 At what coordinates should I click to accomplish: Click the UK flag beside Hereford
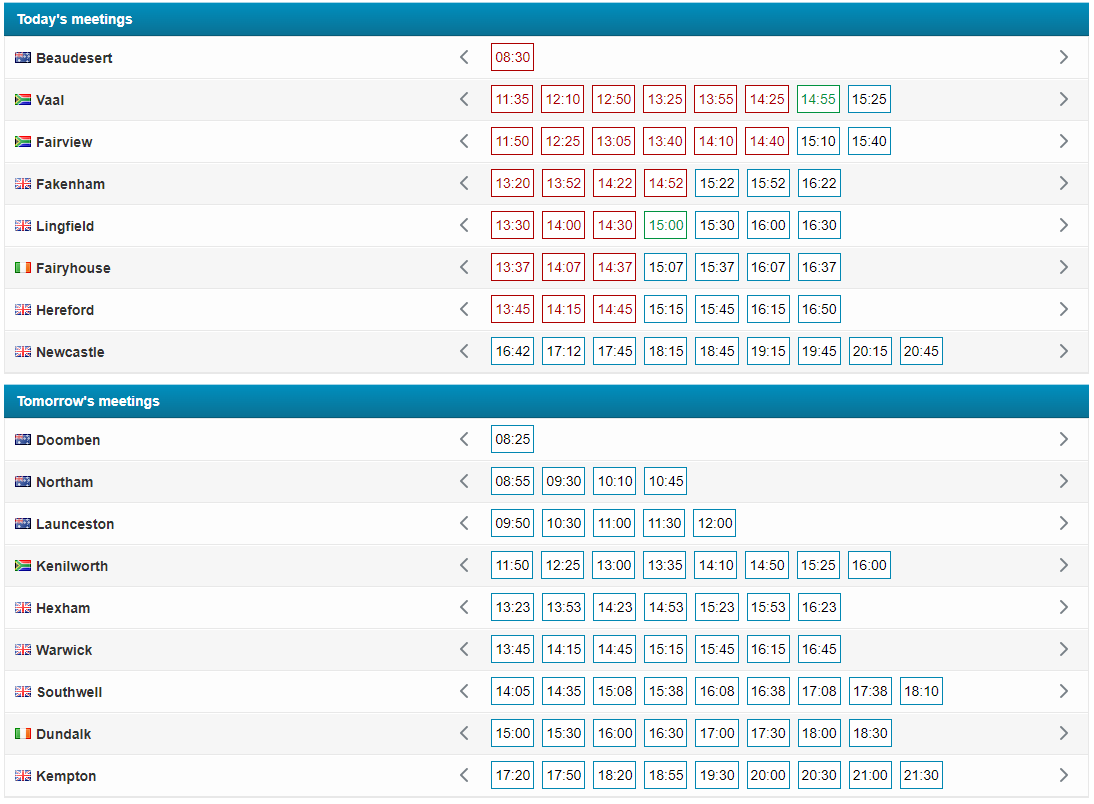click(23, 309)
